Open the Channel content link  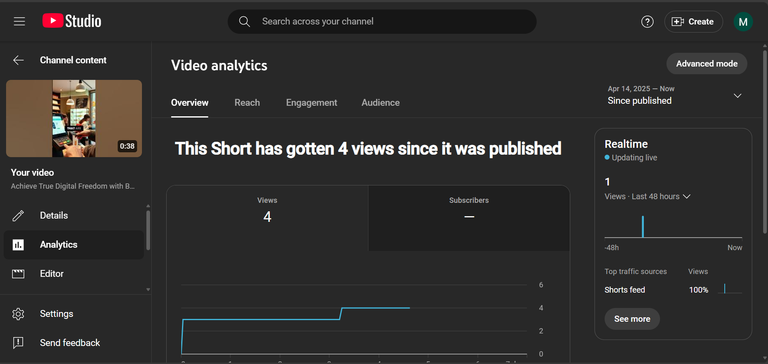click(x=73, y=60)
